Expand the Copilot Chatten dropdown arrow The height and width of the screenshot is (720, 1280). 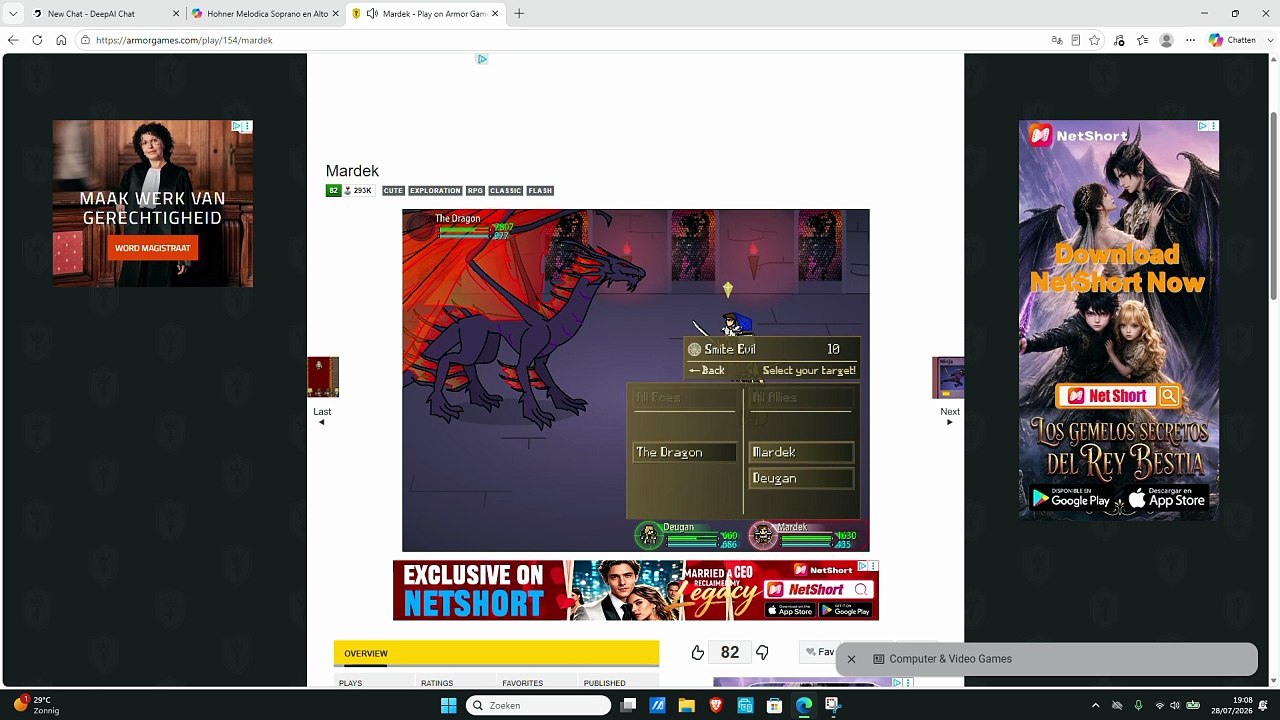pyautogui.click(x=1270, y=40)
